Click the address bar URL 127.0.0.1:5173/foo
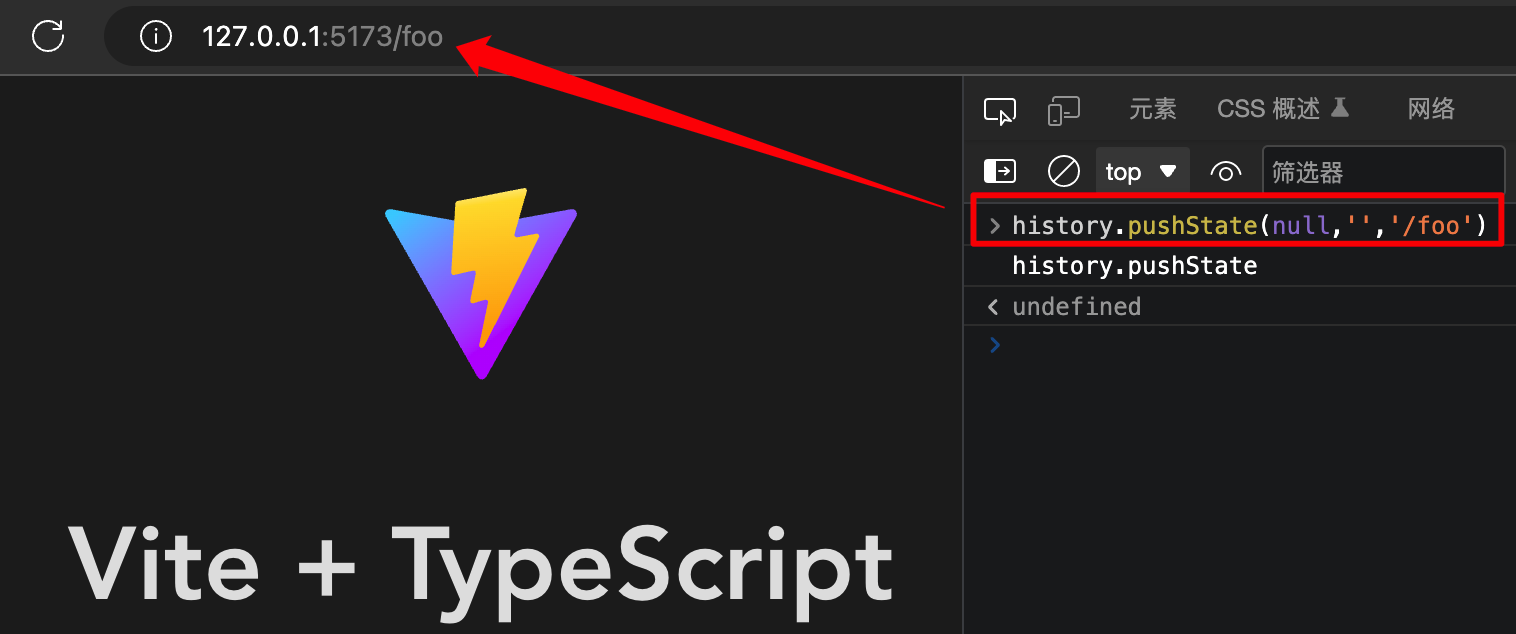This screenshot has height=634, width=1516. point(322,38)
